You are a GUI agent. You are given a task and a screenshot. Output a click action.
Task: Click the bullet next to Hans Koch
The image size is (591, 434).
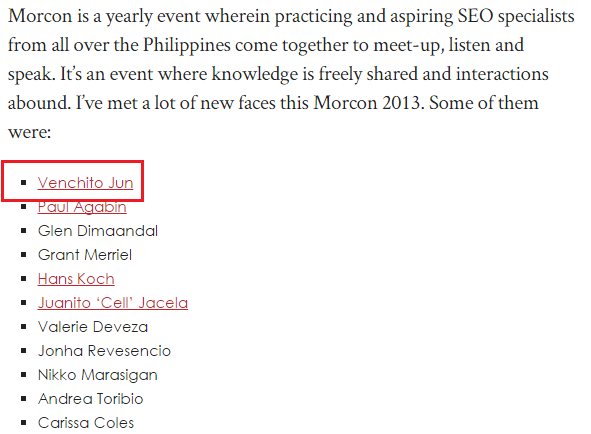(24, 279)
